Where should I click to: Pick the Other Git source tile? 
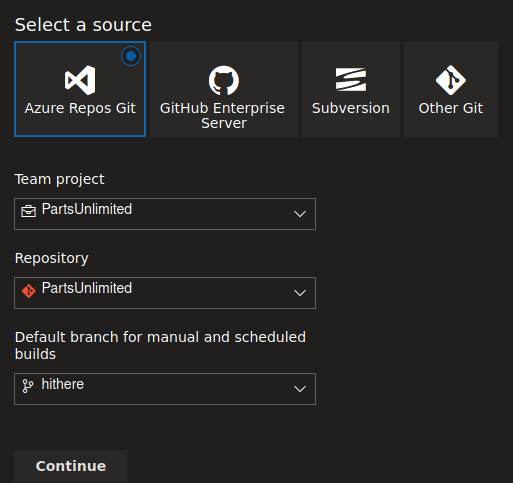451,89
